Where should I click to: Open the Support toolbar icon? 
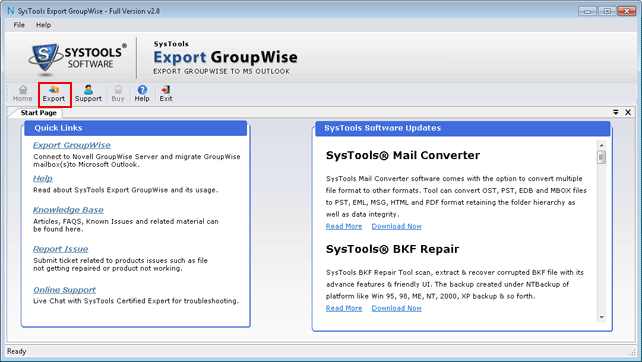[88, 94]
